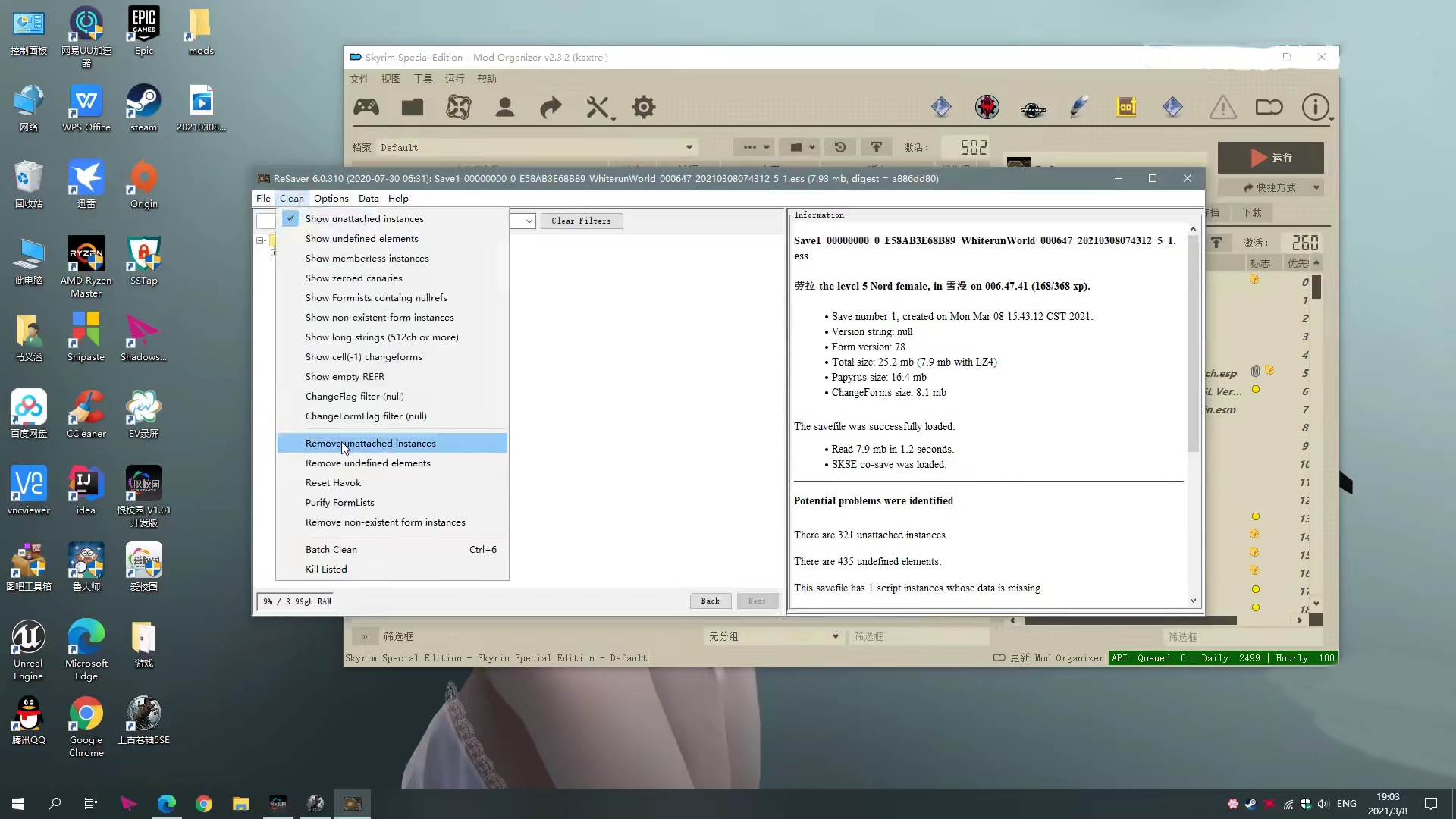Open File Explorer from the taskbar
The height and width of the screenshot is (819, 1456).
240,804
